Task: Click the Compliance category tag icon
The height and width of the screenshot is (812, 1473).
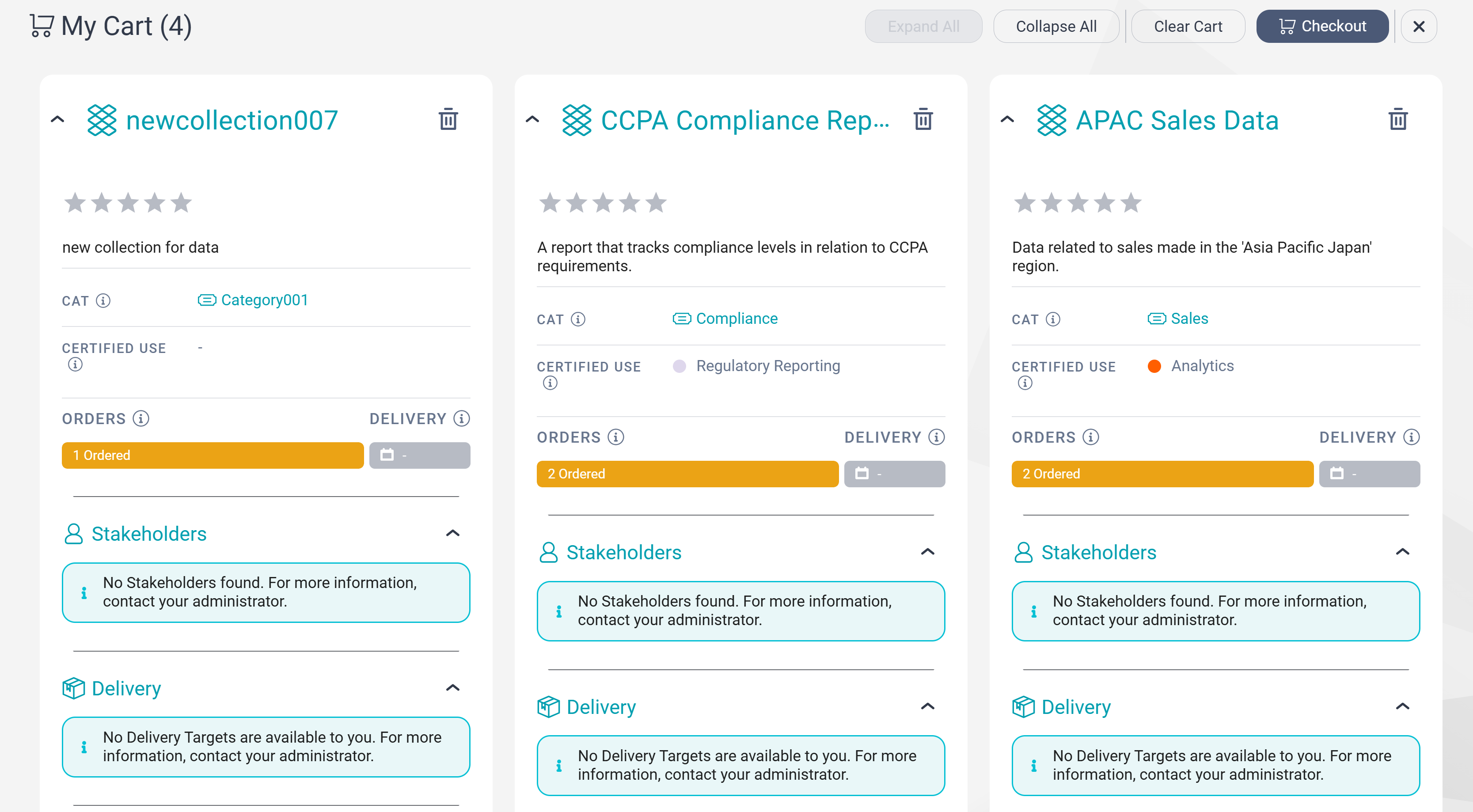Action: (682, 319)
